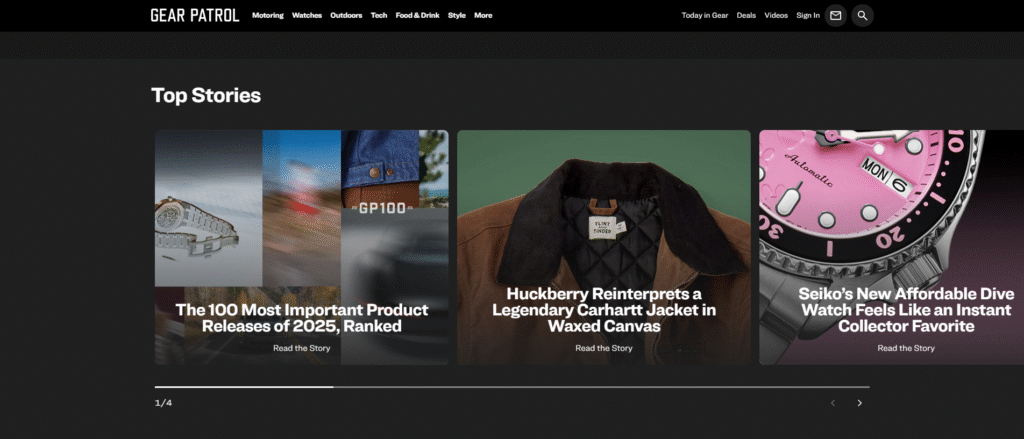Select Outdoors in the navigation bar
This screenshot has height=439, width=1024.
pyautogui.click(x=346, y=16)
